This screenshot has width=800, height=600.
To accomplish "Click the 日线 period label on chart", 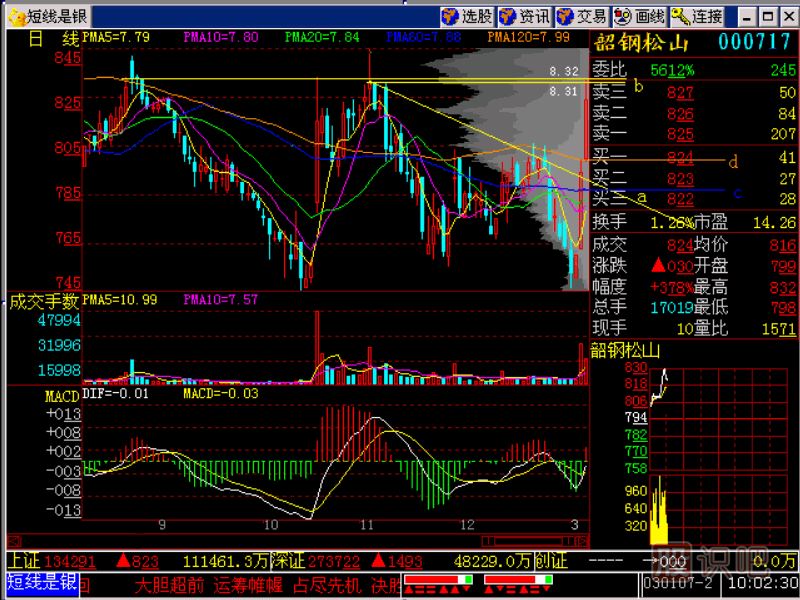I will point(53,39).
